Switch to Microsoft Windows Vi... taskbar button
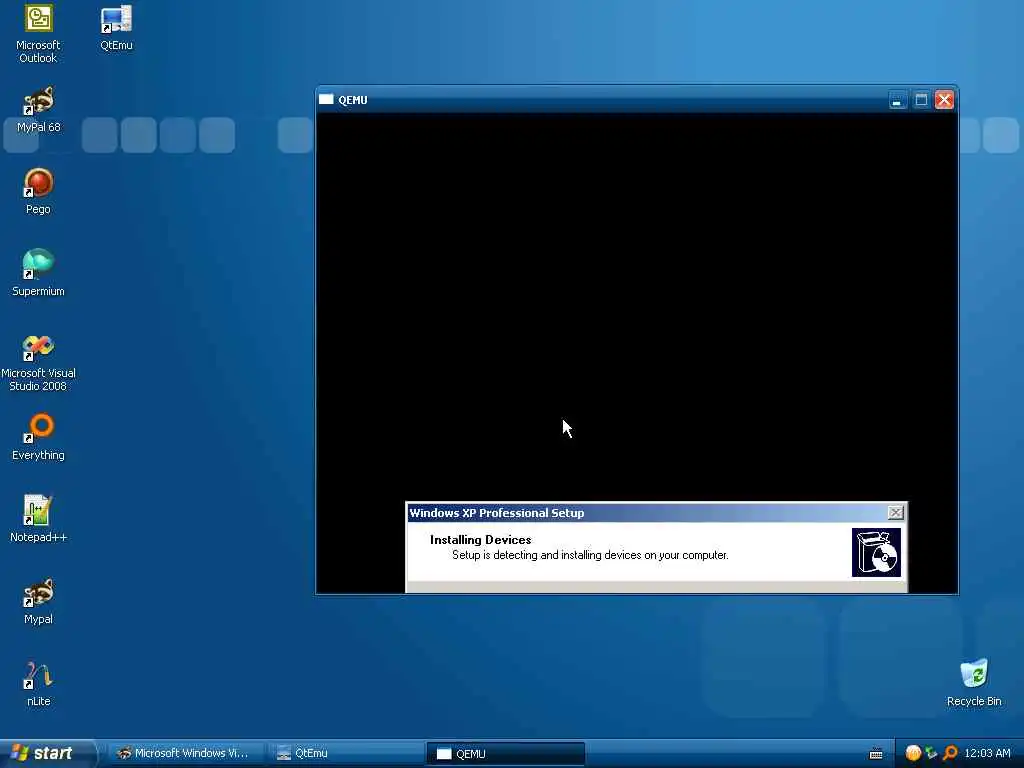The height and width of the screenshot is (768, 1024). [185, 753]
